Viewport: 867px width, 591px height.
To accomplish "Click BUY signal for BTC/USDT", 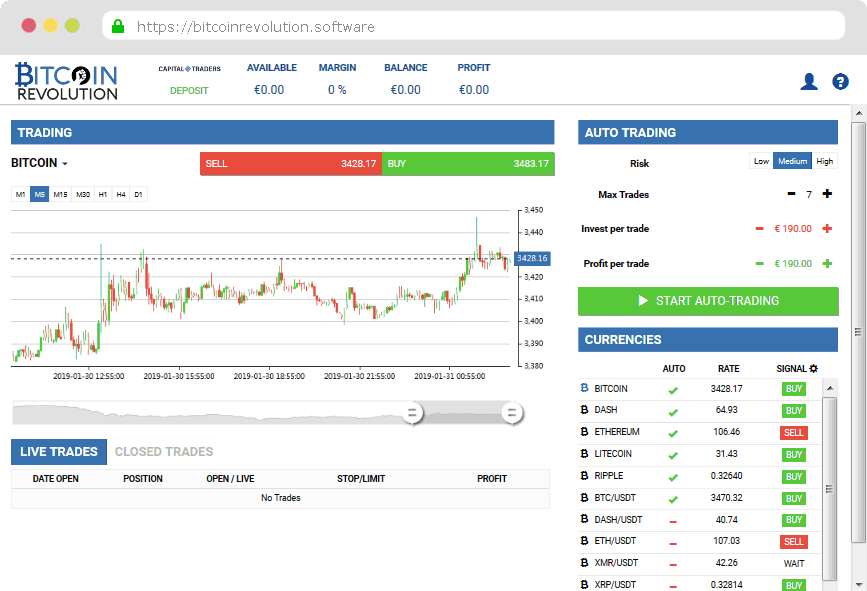I will [x=793, y=498].
